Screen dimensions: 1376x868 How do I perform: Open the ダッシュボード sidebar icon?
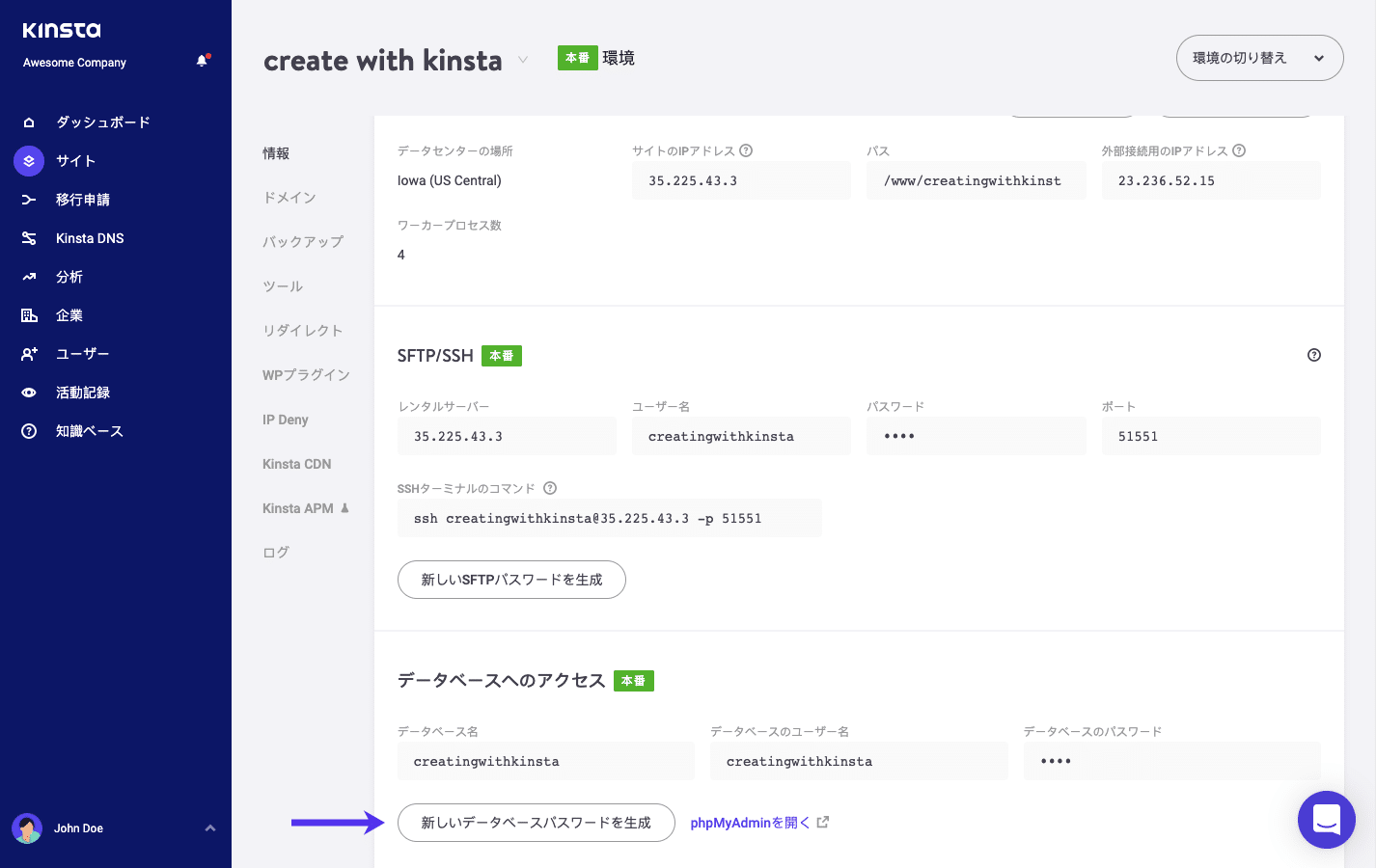pos(29,122)
